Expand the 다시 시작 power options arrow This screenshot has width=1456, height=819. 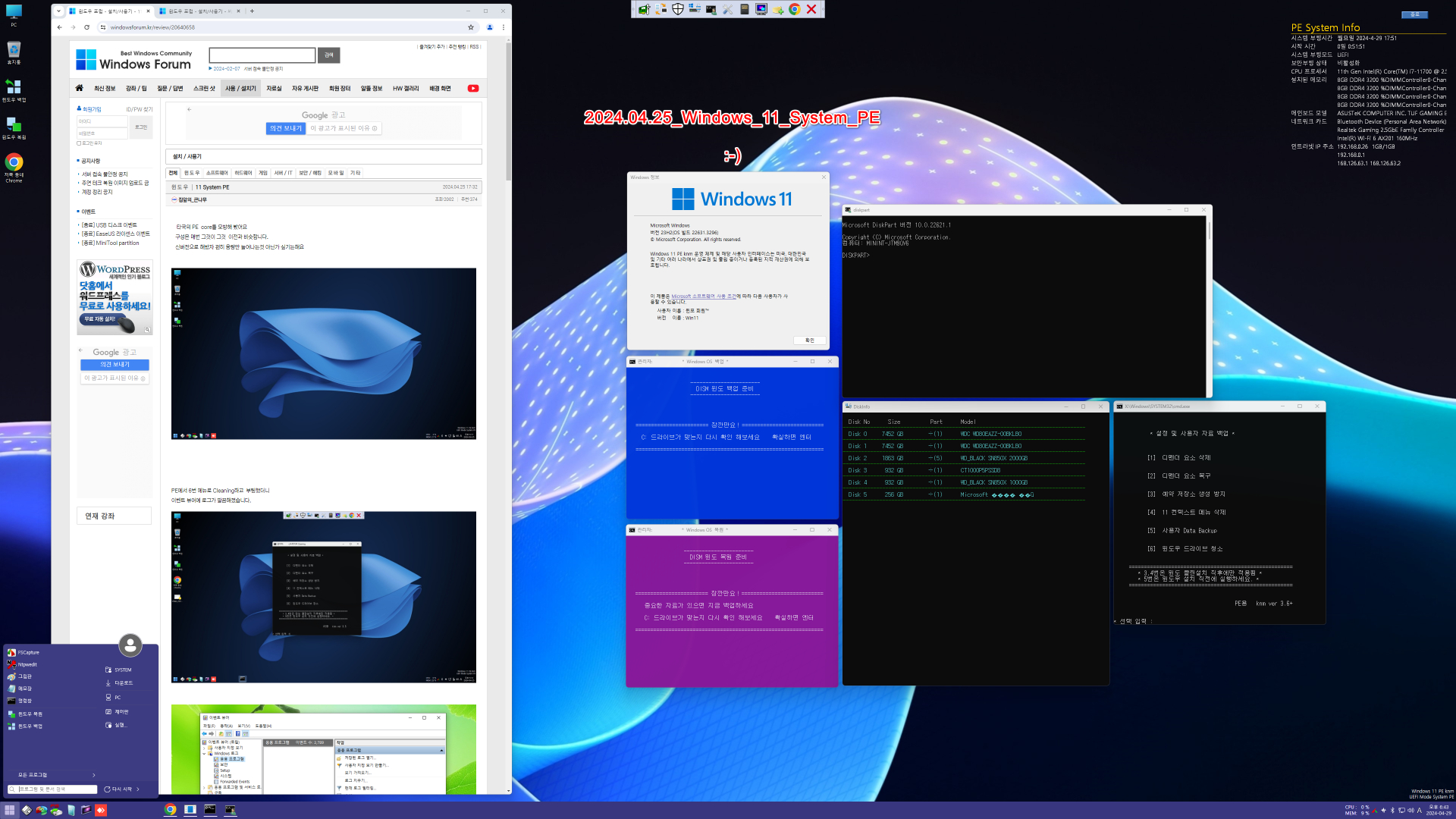138,789
